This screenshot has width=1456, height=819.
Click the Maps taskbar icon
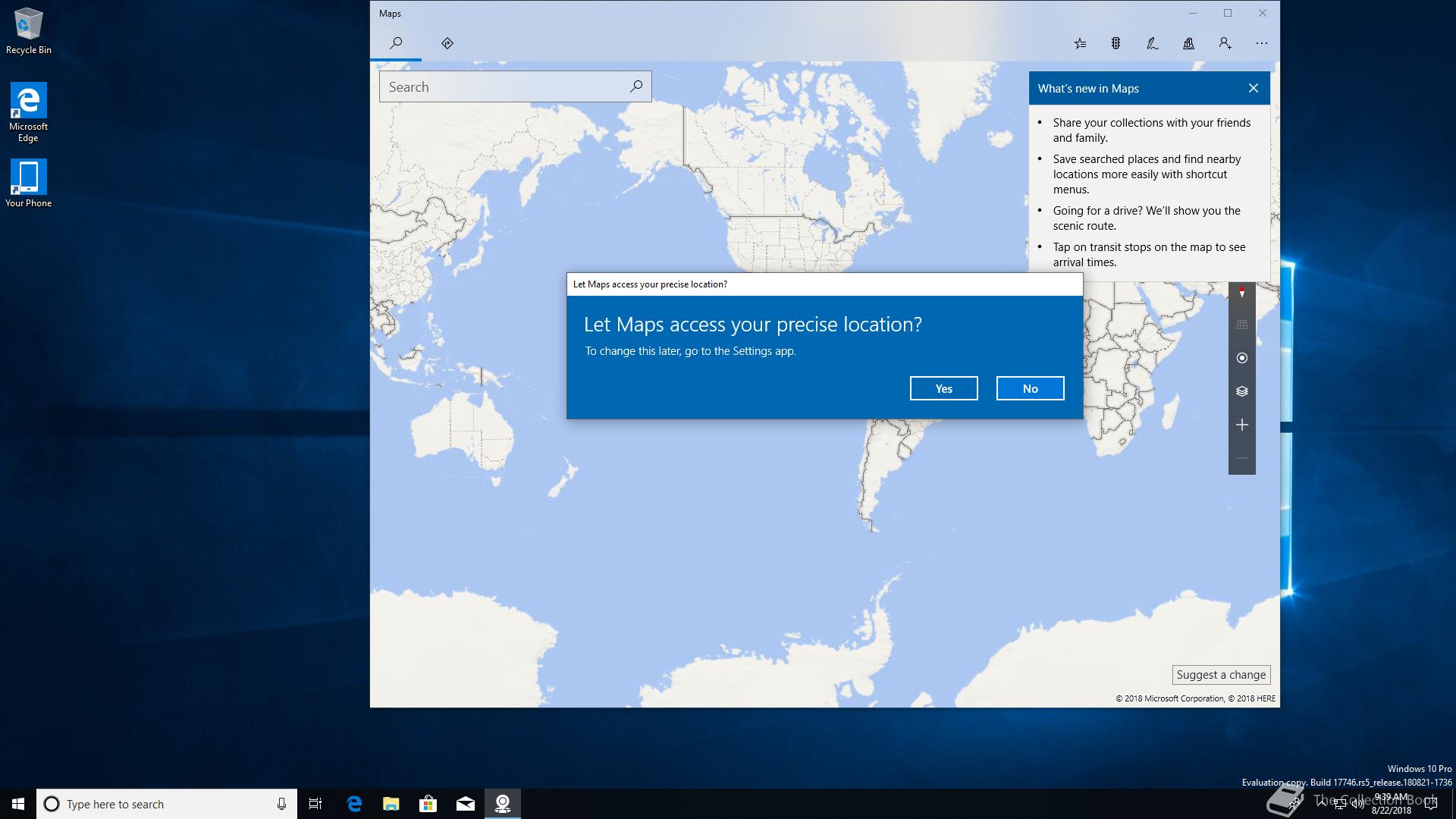pyautogui.click(x=503, y=804)
